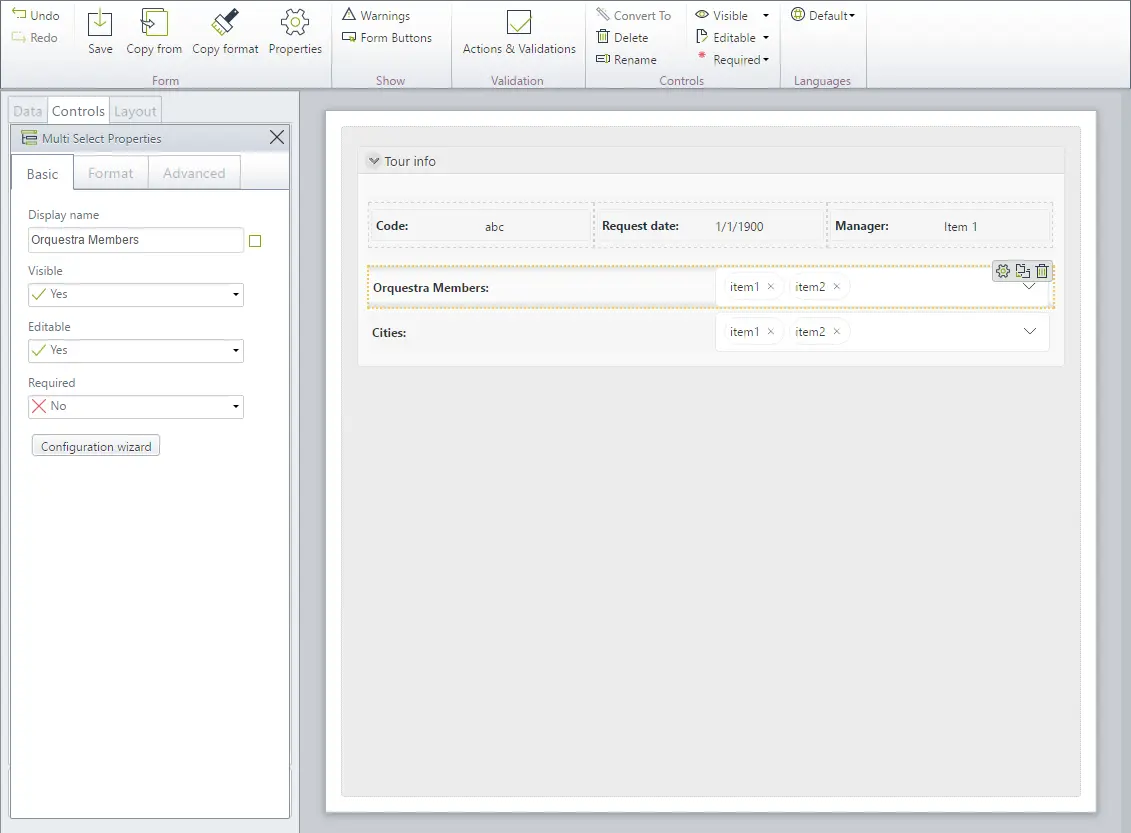Open the gear settings on Orquestra Members control
This screenshot has height=833, width=1131.
[1003, 271]
